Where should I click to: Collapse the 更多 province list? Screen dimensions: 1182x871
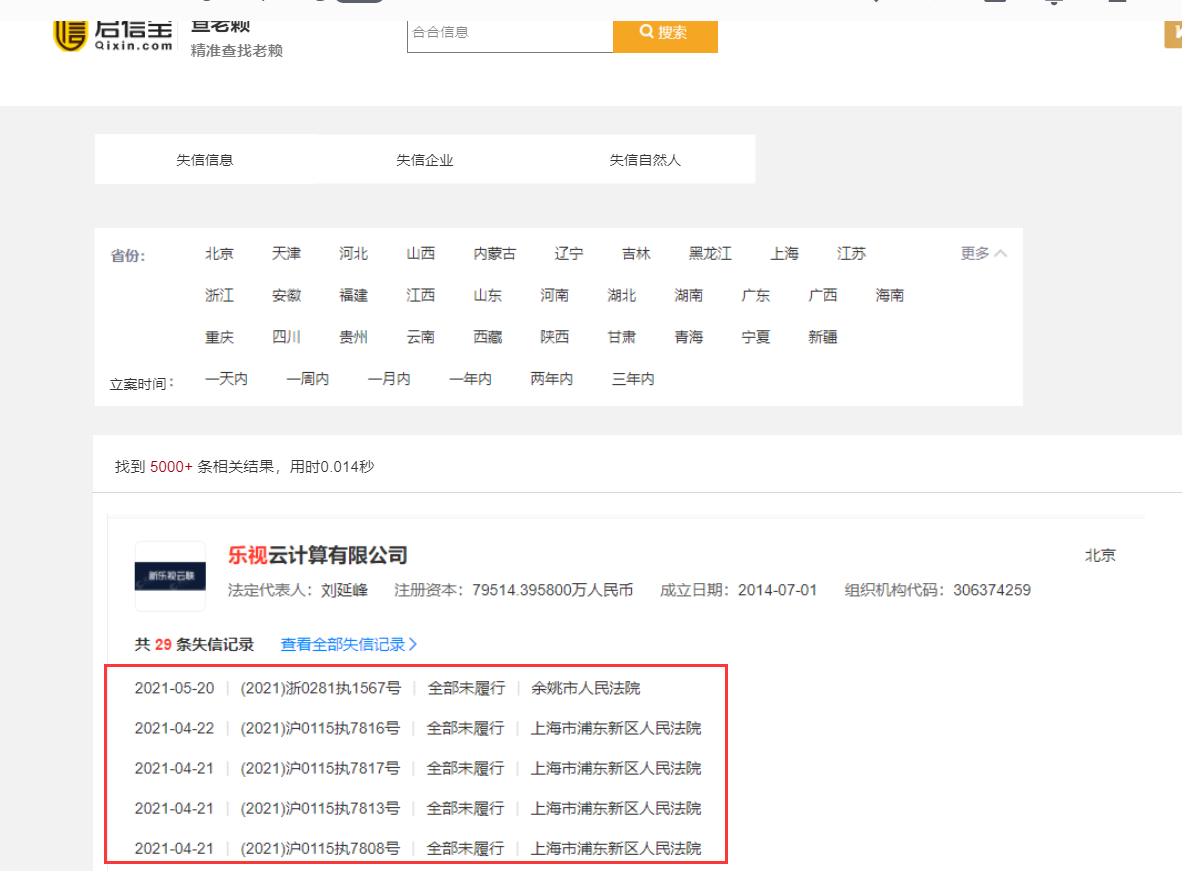[984, 253]
